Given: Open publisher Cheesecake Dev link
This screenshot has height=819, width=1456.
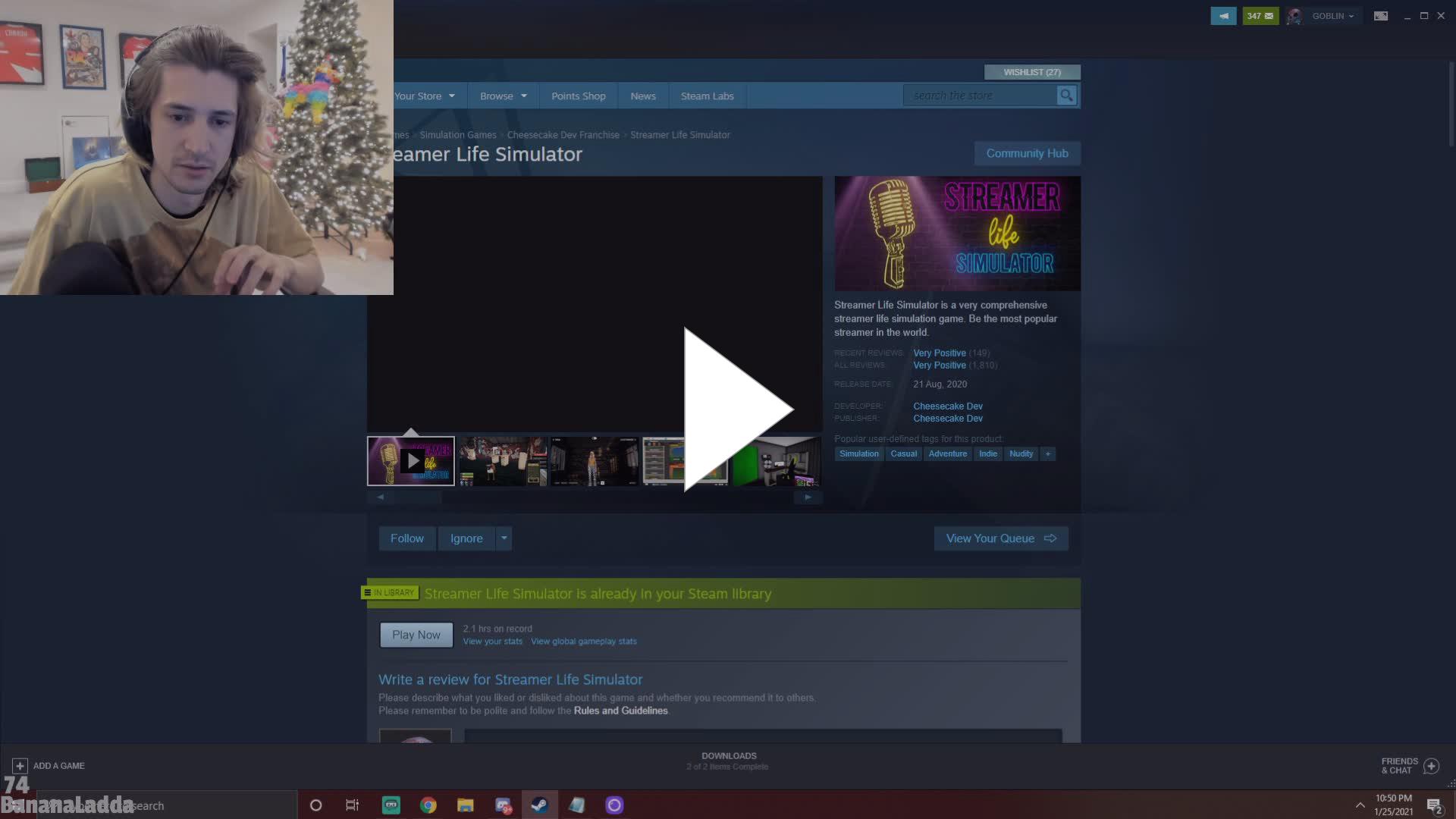Looking at the screenshot, I should (948, 419).
